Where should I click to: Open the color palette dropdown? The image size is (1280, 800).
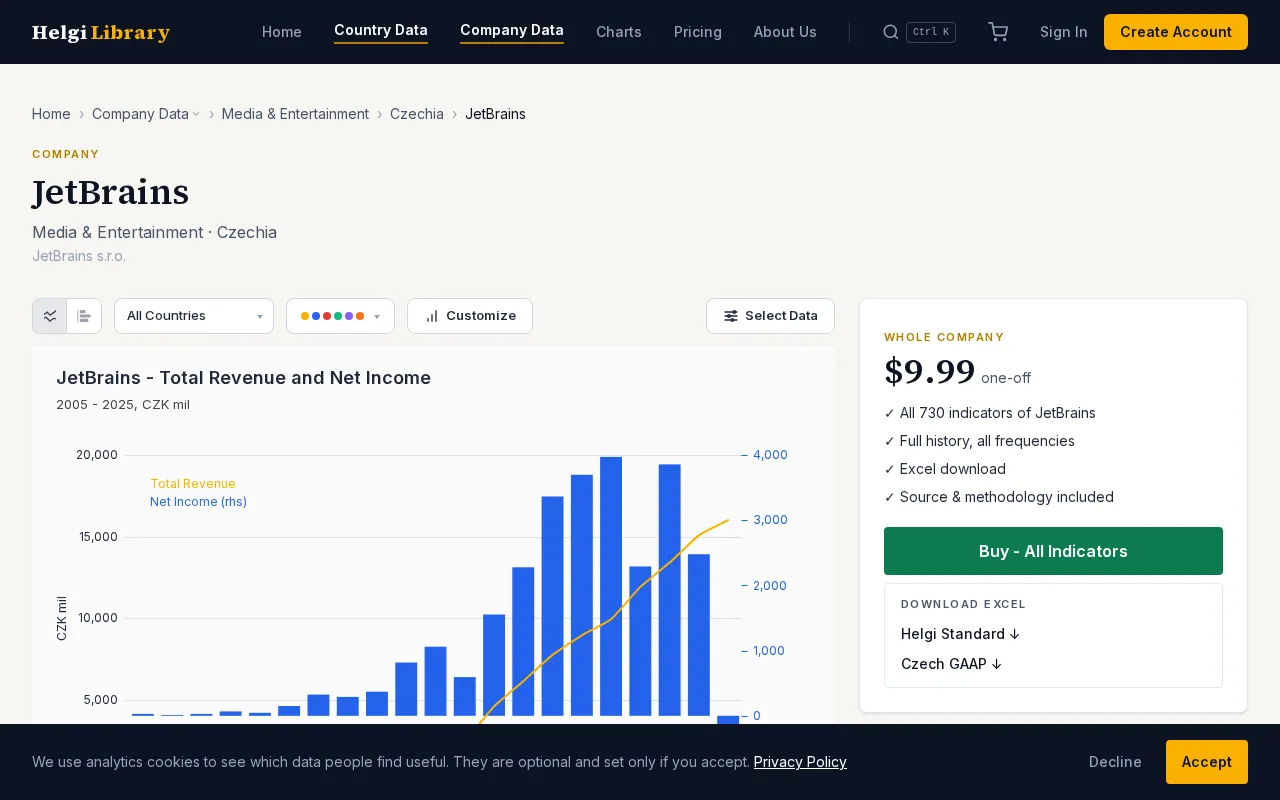340,316
